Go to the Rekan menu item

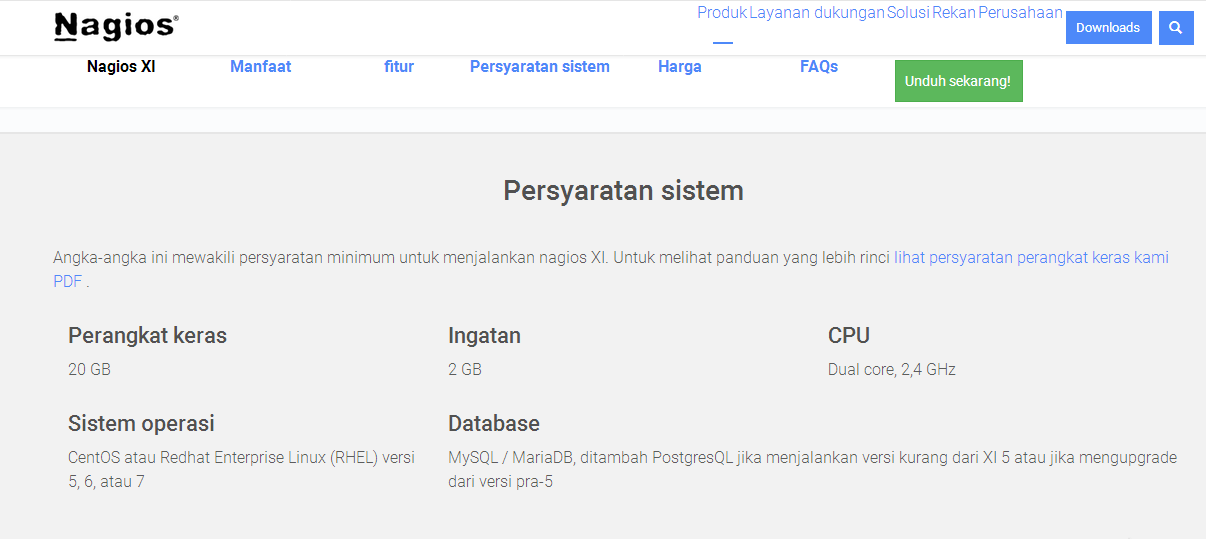point(953,13)
